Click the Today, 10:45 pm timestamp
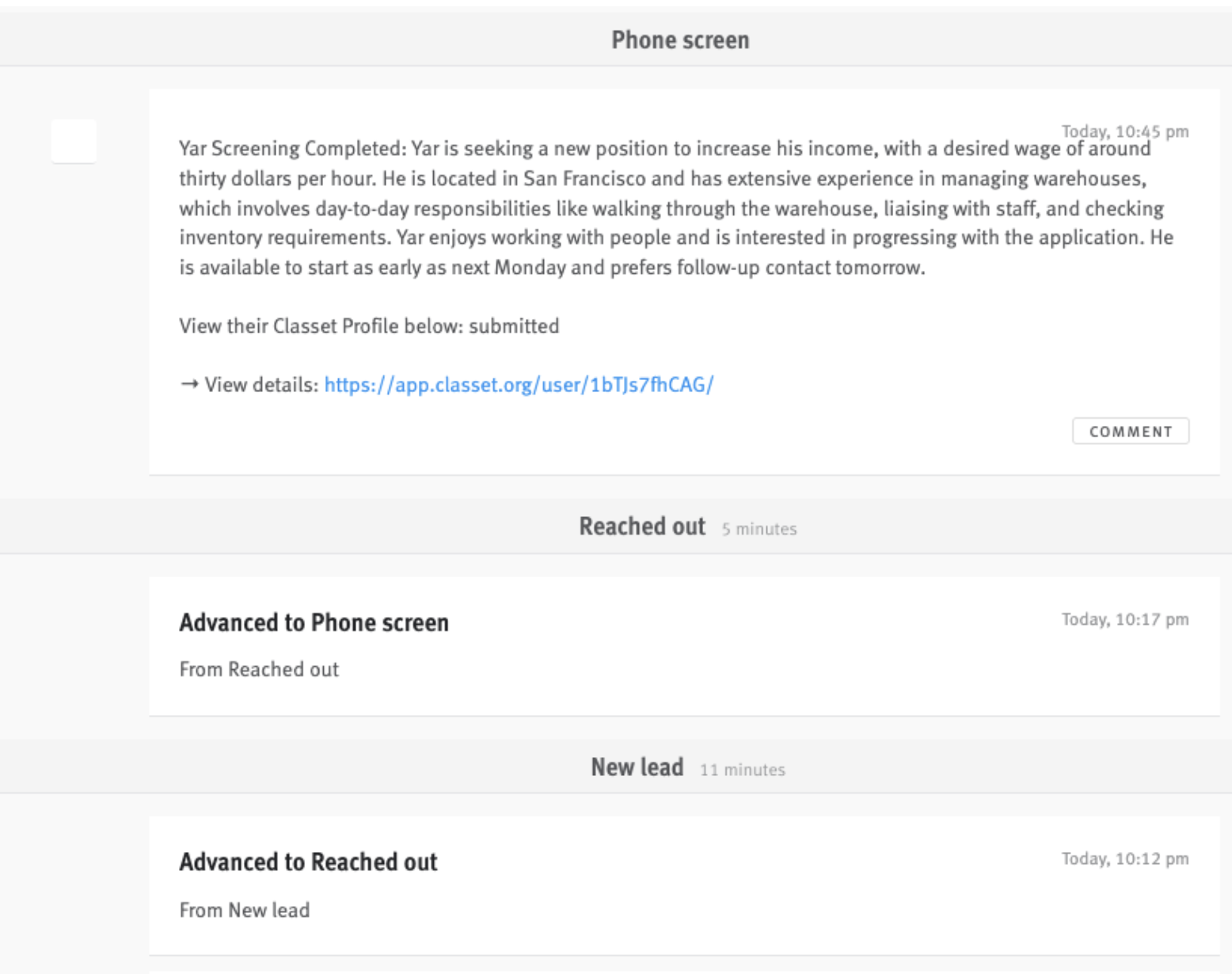The image size is (1232, 974). pos(1124,131)
